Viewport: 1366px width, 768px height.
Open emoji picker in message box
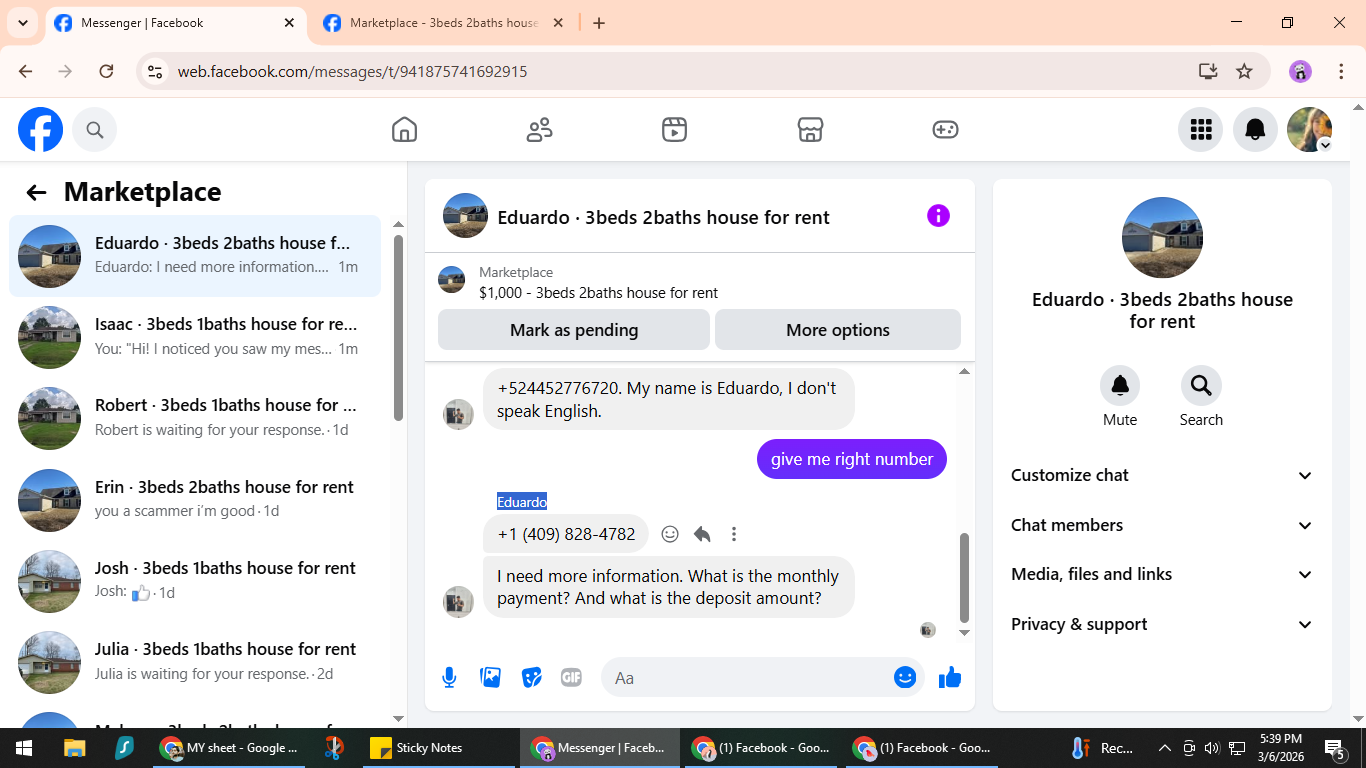pyautogui.click(x=905, y=678)
